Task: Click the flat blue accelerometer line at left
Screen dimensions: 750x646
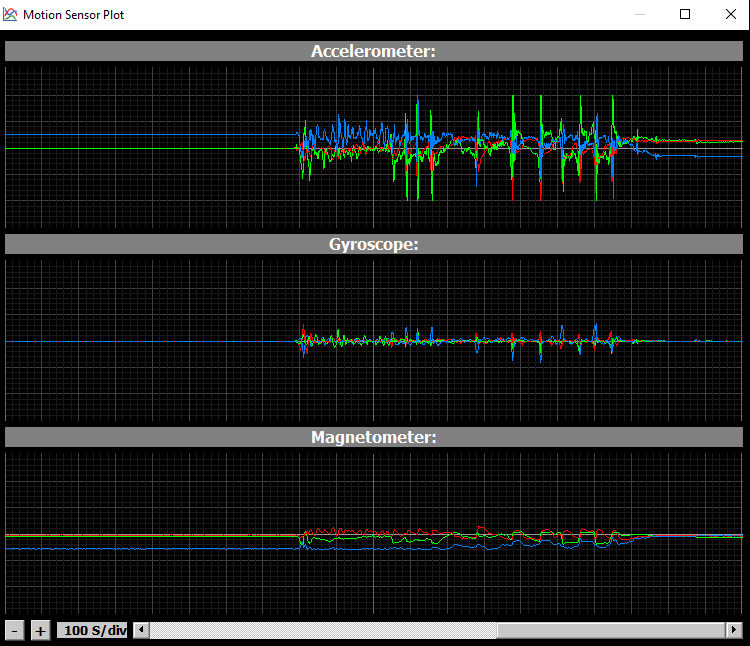Action: [x=150, y=134]
